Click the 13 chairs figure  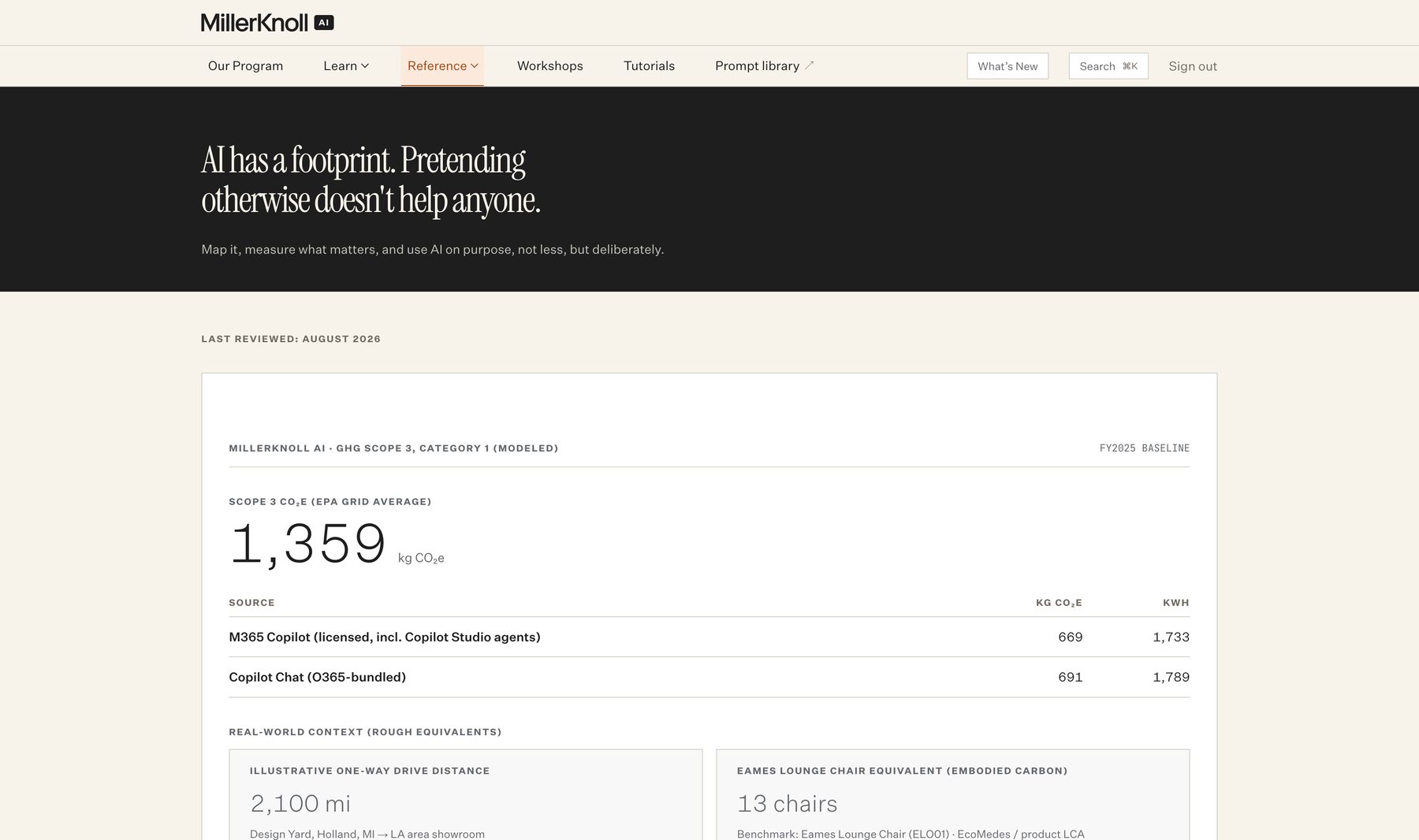[x=788, y=804]
